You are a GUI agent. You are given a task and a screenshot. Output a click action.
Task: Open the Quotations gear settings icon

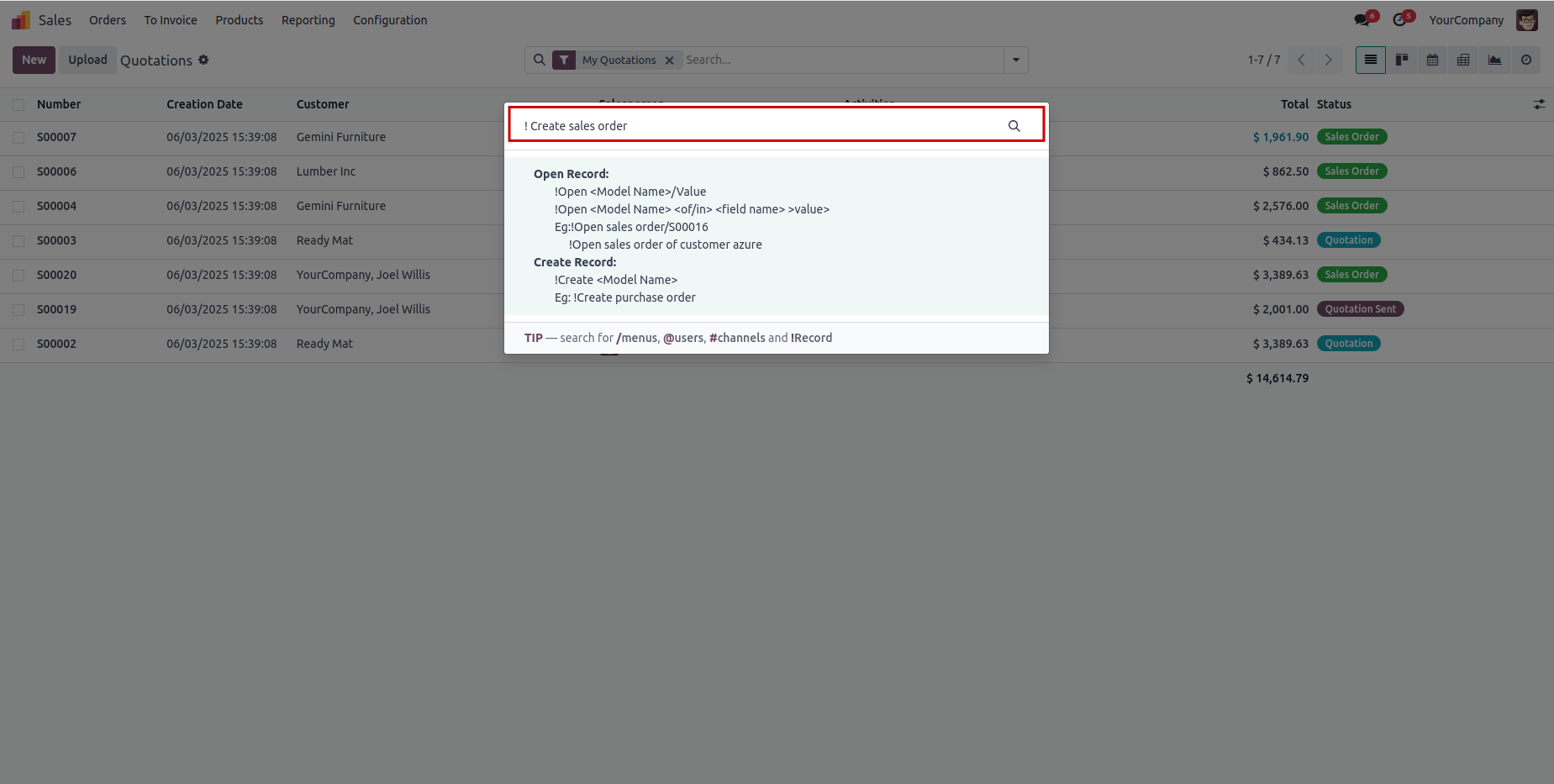pyautogui.click(x=203, y=60)
